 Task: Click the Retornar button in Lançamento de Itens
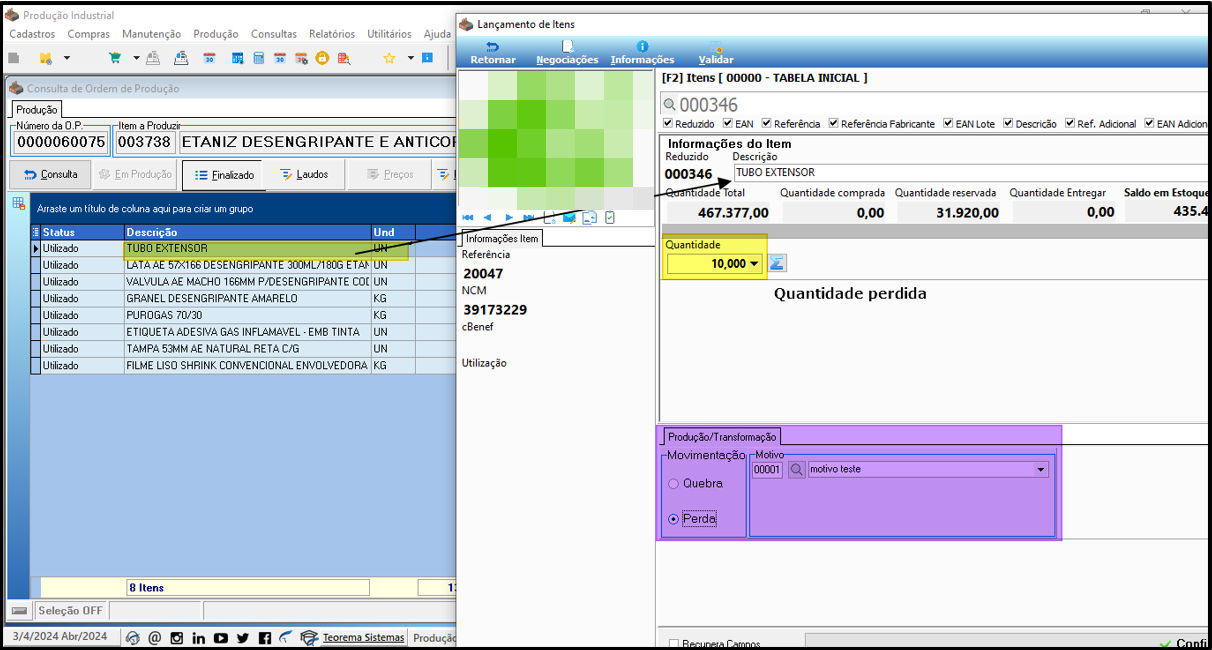tap(493, 53)
